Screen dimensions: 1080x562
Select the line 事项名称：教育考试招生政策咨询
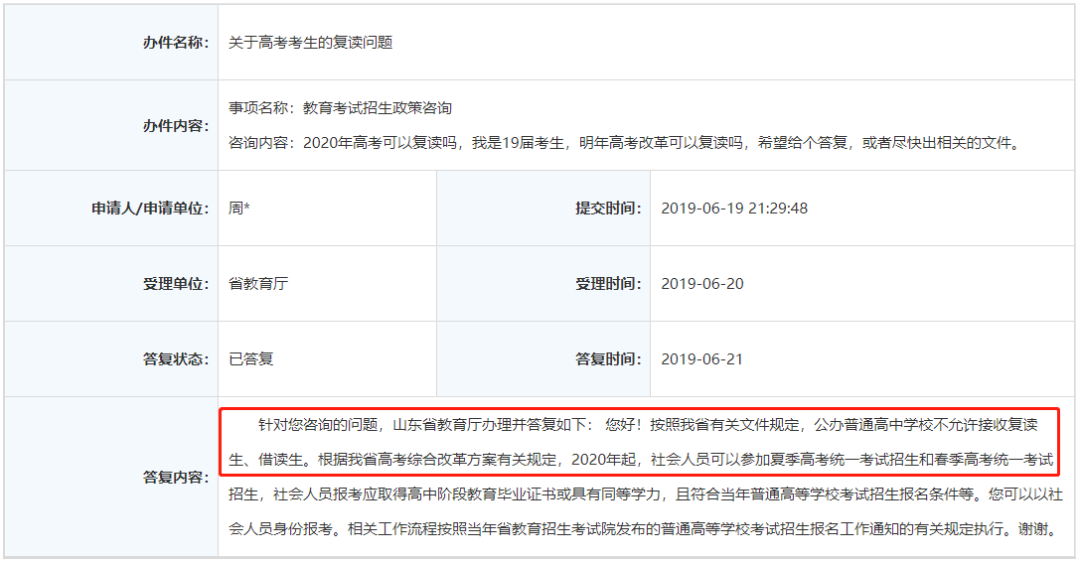tap(340, 108)
